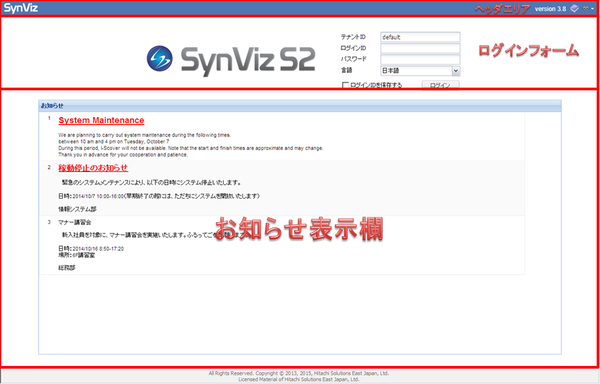Click the ログイン button
This screenshot has width=600, height=384.
click(x=440, y=85)
